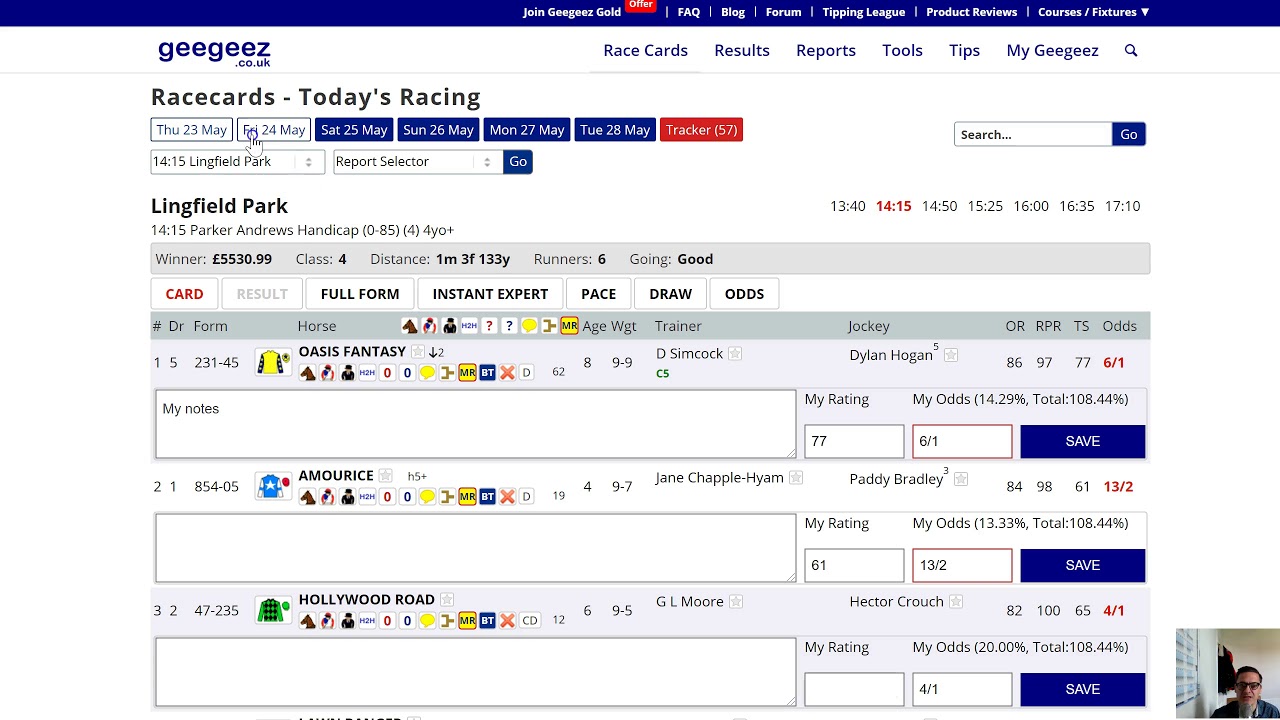
Task: Click the jockey icon in header row
Action: point(429,326)
